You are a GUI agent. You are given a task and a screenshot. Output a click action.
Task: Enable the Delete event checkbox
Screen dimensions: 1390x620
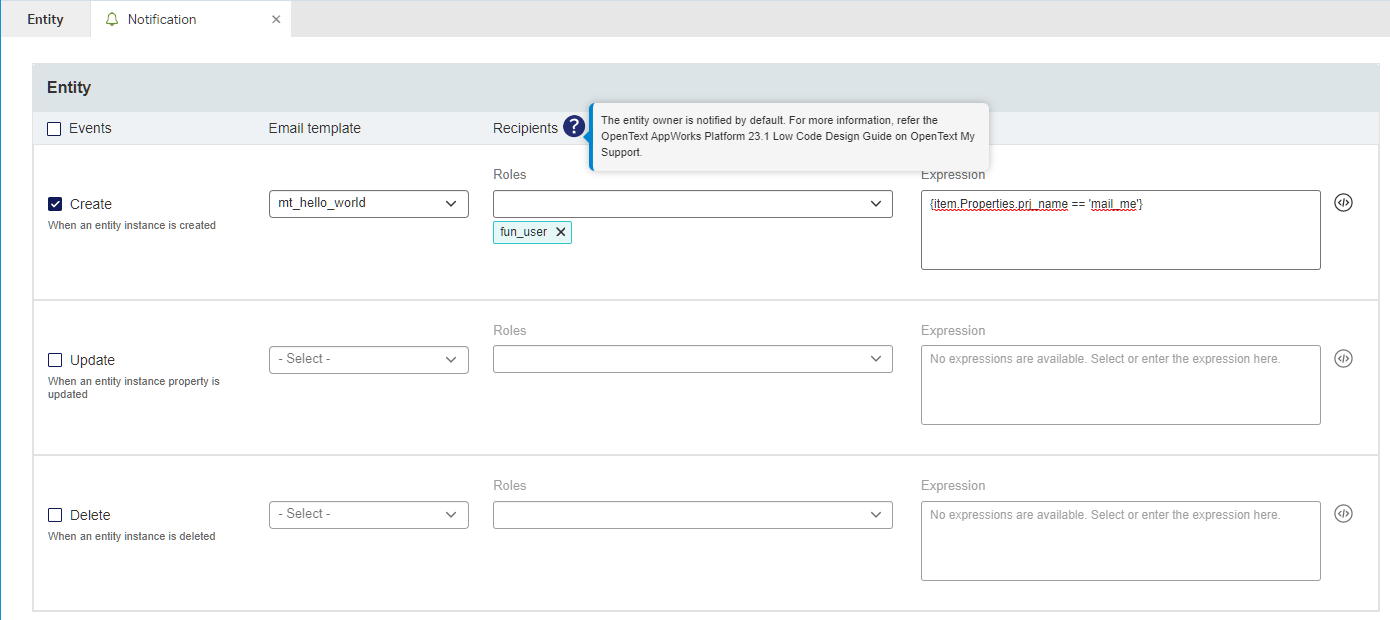tap(55, 515)
